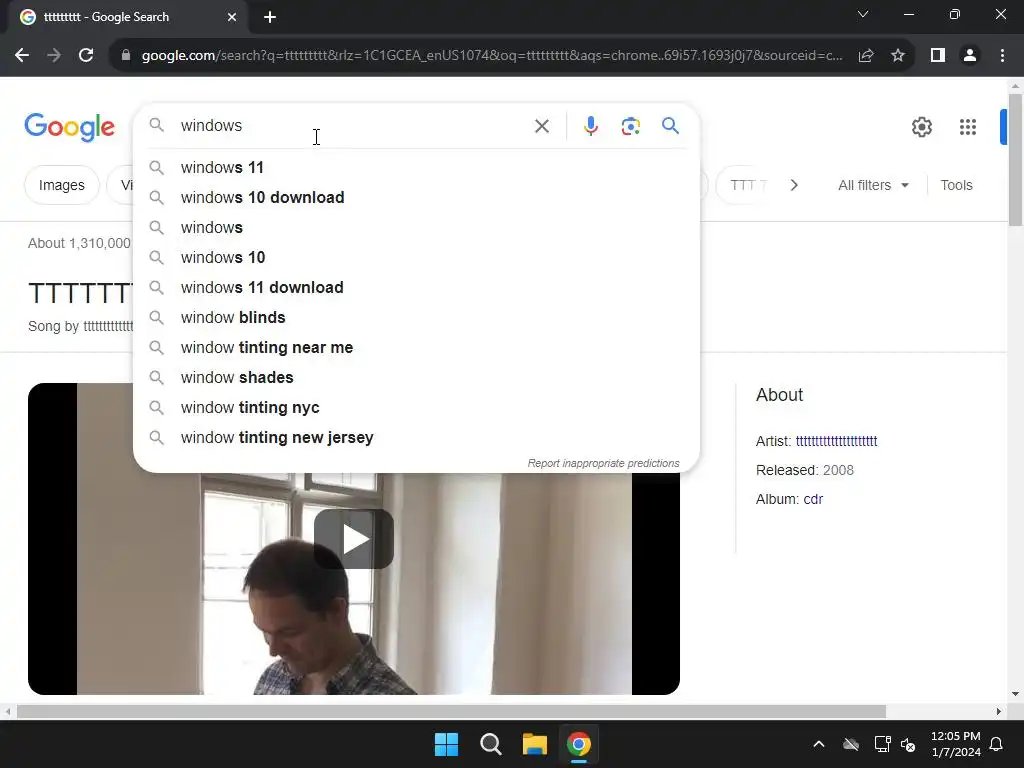Image resolution: width=1024 pixels, height=768 pixels.
Task: Open the notification bell in the system tray
Action: click(997, 744)
